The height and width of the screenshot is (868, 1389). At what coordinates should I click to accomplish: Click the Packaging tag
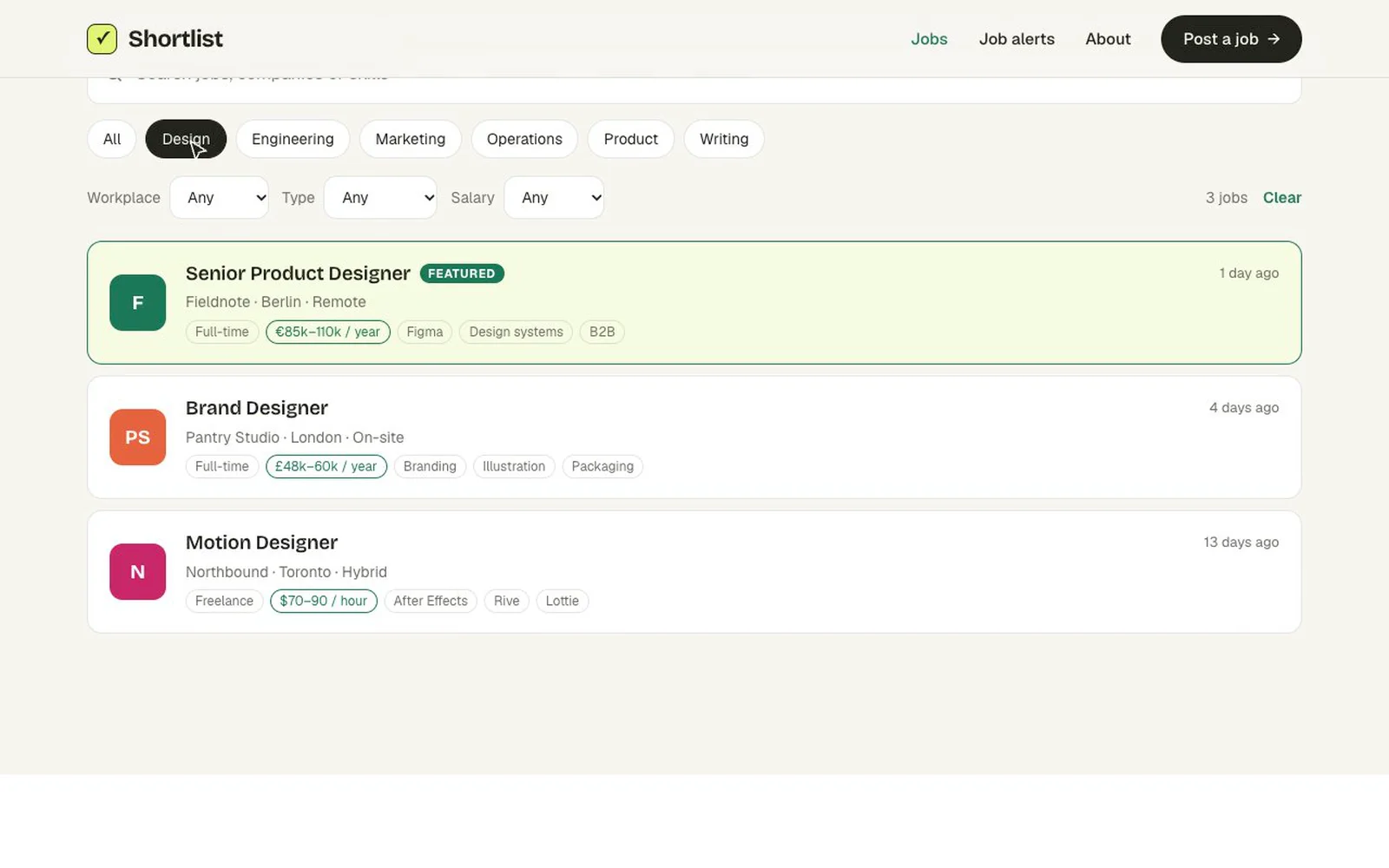point(602,466)
